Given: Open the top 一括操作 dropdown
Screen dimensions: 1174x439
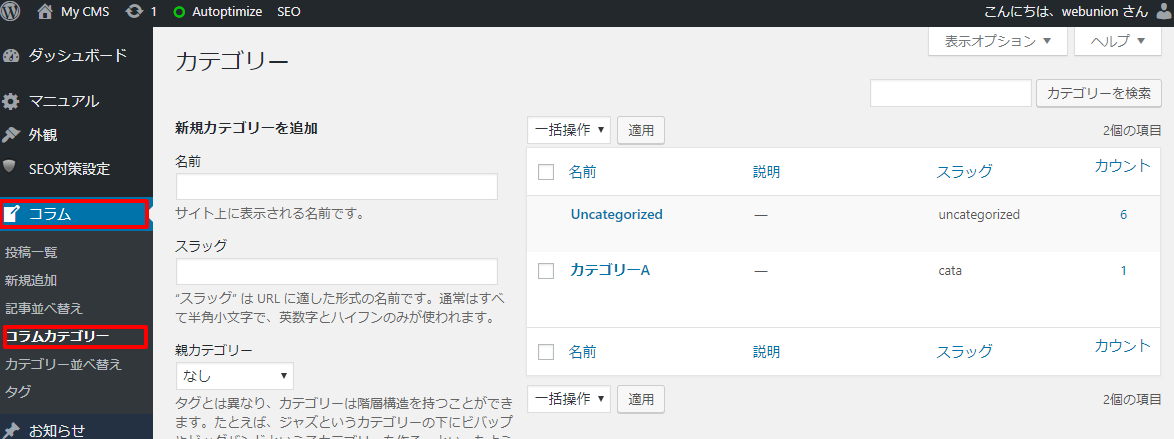Looking at the screenshot, I should tap(569, 130).
